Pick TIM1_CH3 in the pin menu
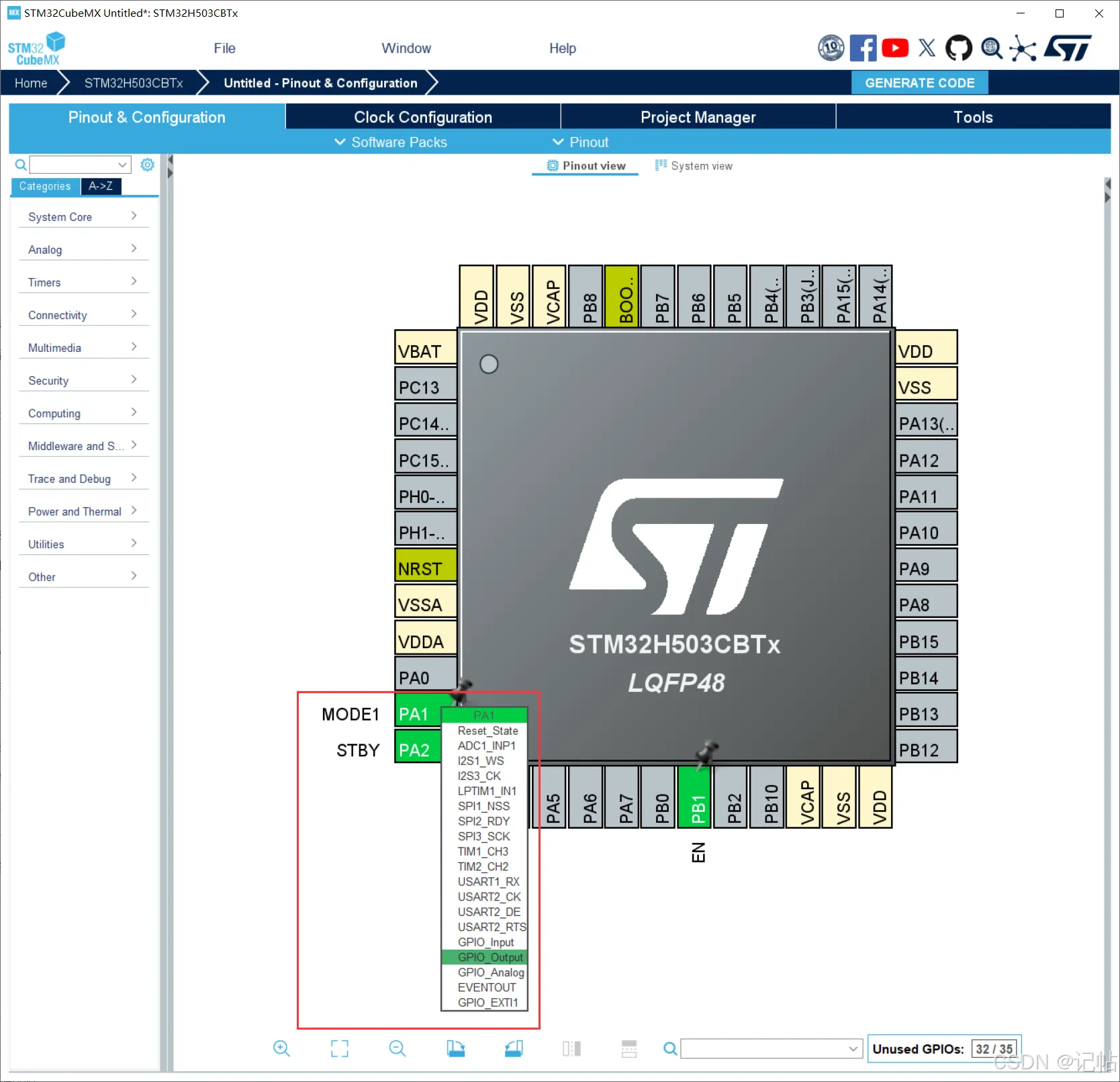 (484, 852)
